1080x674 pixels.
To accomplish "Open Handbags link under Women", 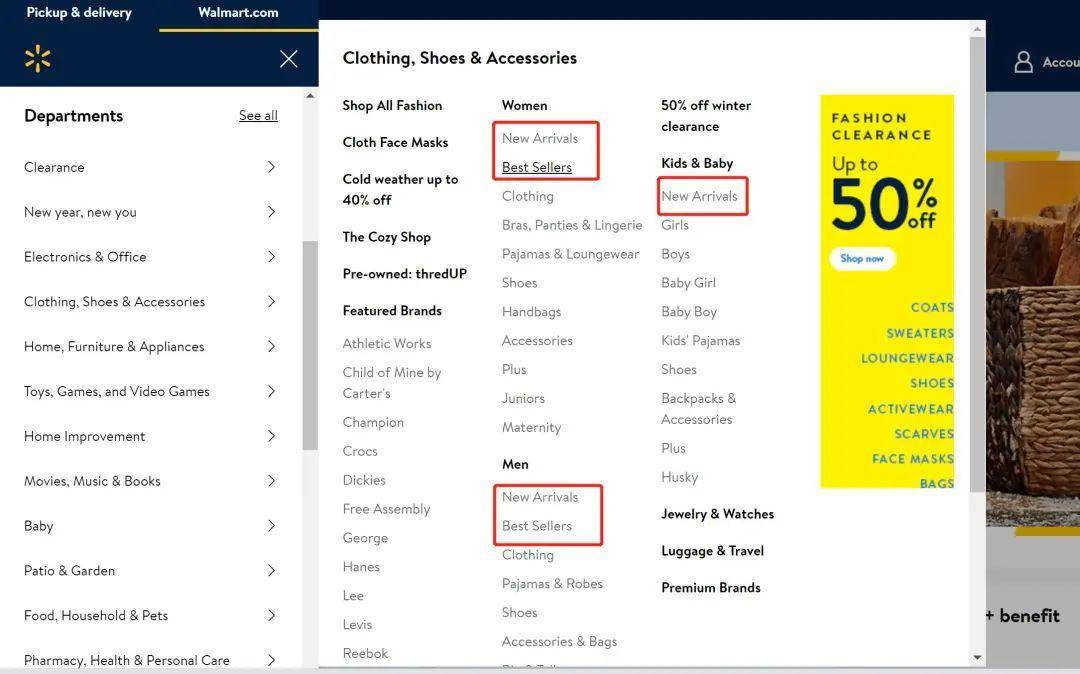I will click(x=531, y=312).
